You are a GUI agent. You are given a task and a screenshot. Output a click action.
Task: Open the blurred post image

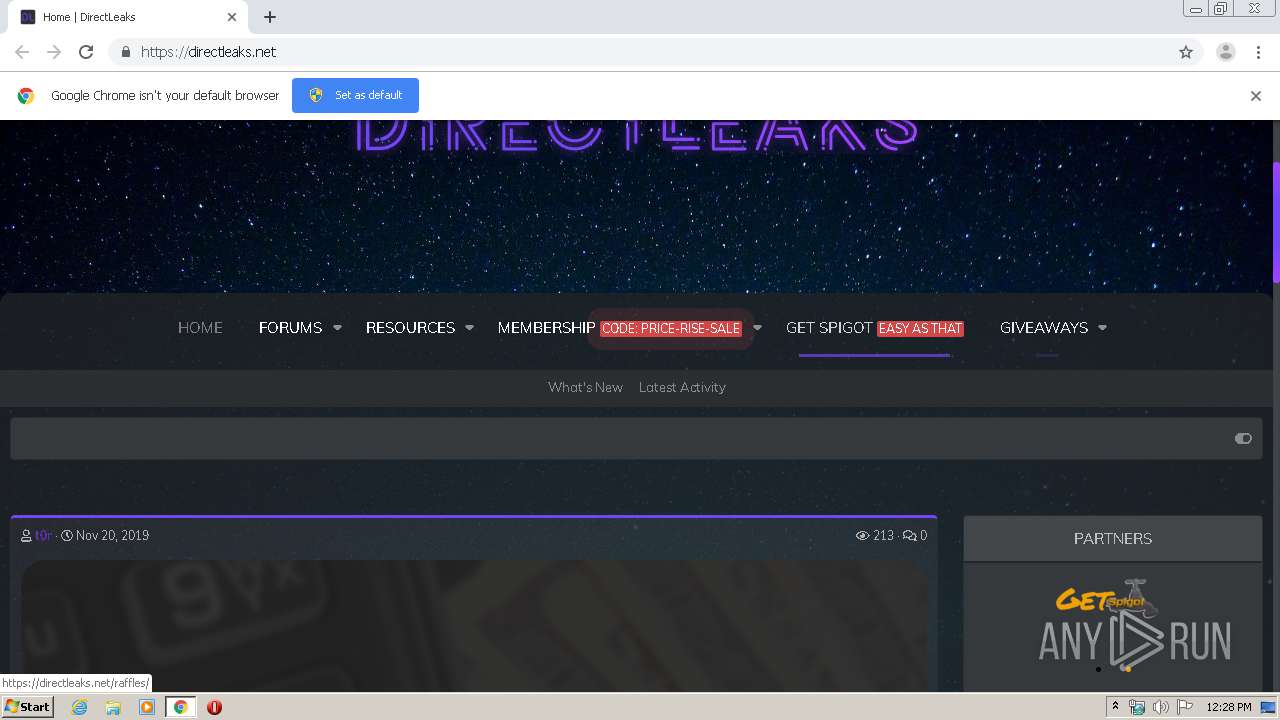474,624
